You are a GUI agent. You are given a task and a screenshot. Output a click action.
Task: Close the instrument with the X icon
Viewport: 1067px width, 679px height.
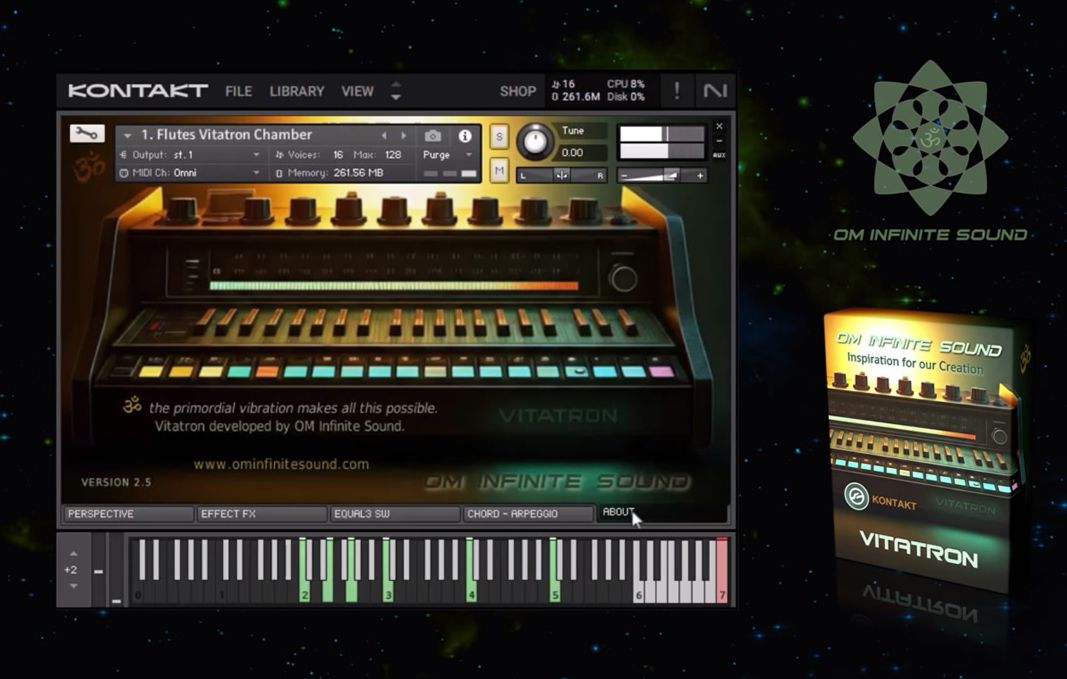tap(719, 127)
